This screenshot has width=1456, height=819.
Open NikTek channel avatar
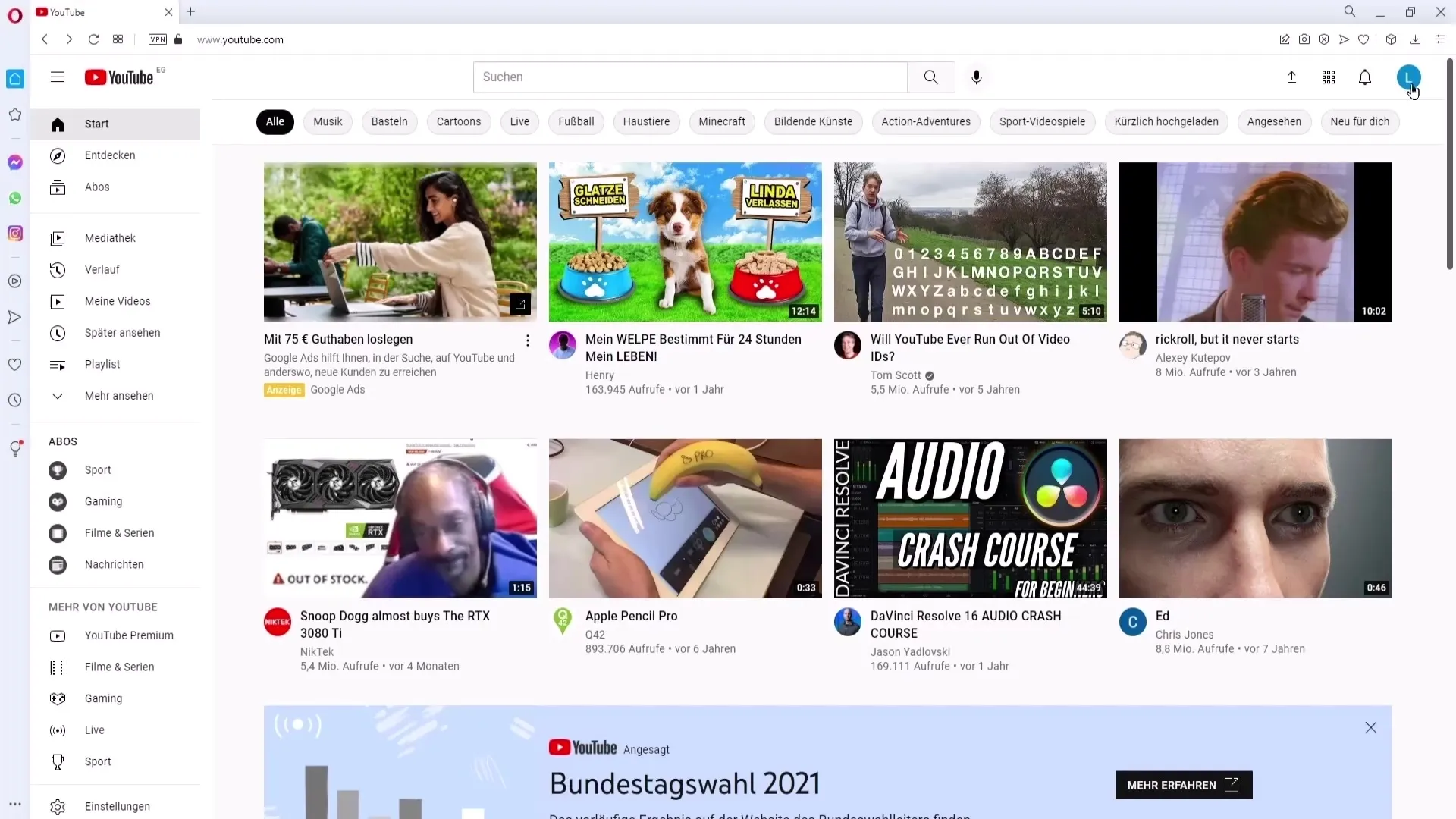tap(278, 622)
